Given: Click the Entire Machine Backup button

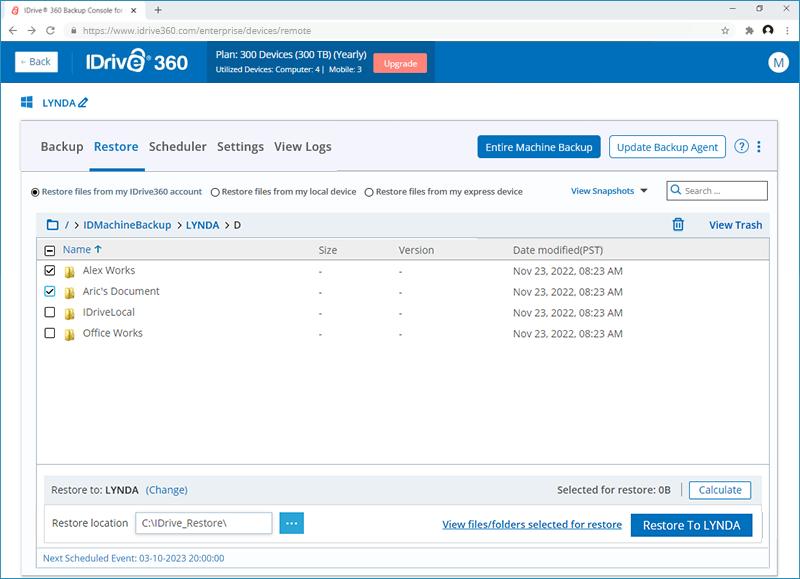Looking at the screenshot, I should tap(539, 147).
